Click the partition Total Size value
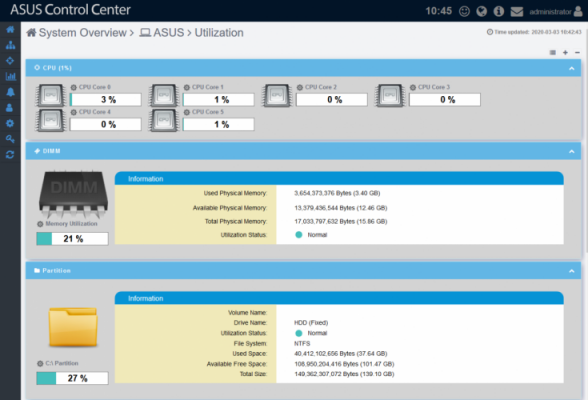Image resolution: width=588 pixels, height=400 pixels. (344, 374)
